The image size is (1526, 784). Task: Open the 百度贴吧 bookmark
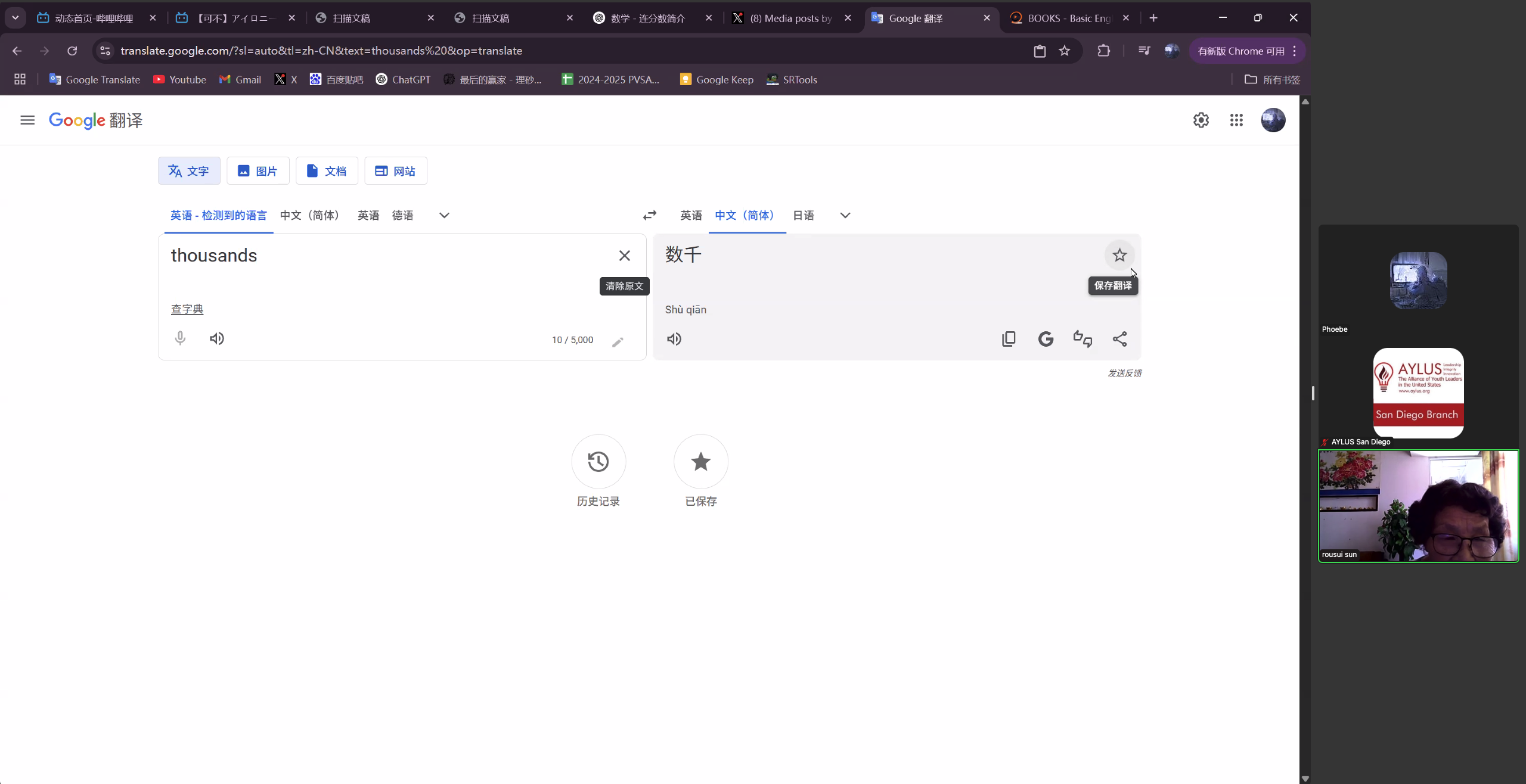336,80
